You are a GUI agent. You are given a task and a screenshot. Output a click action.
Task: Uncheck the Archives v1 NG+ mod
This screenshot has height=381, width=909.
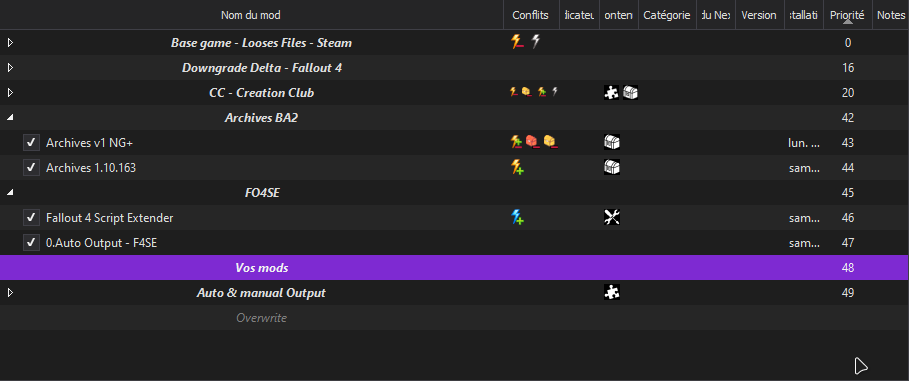[x=31, y=143]
